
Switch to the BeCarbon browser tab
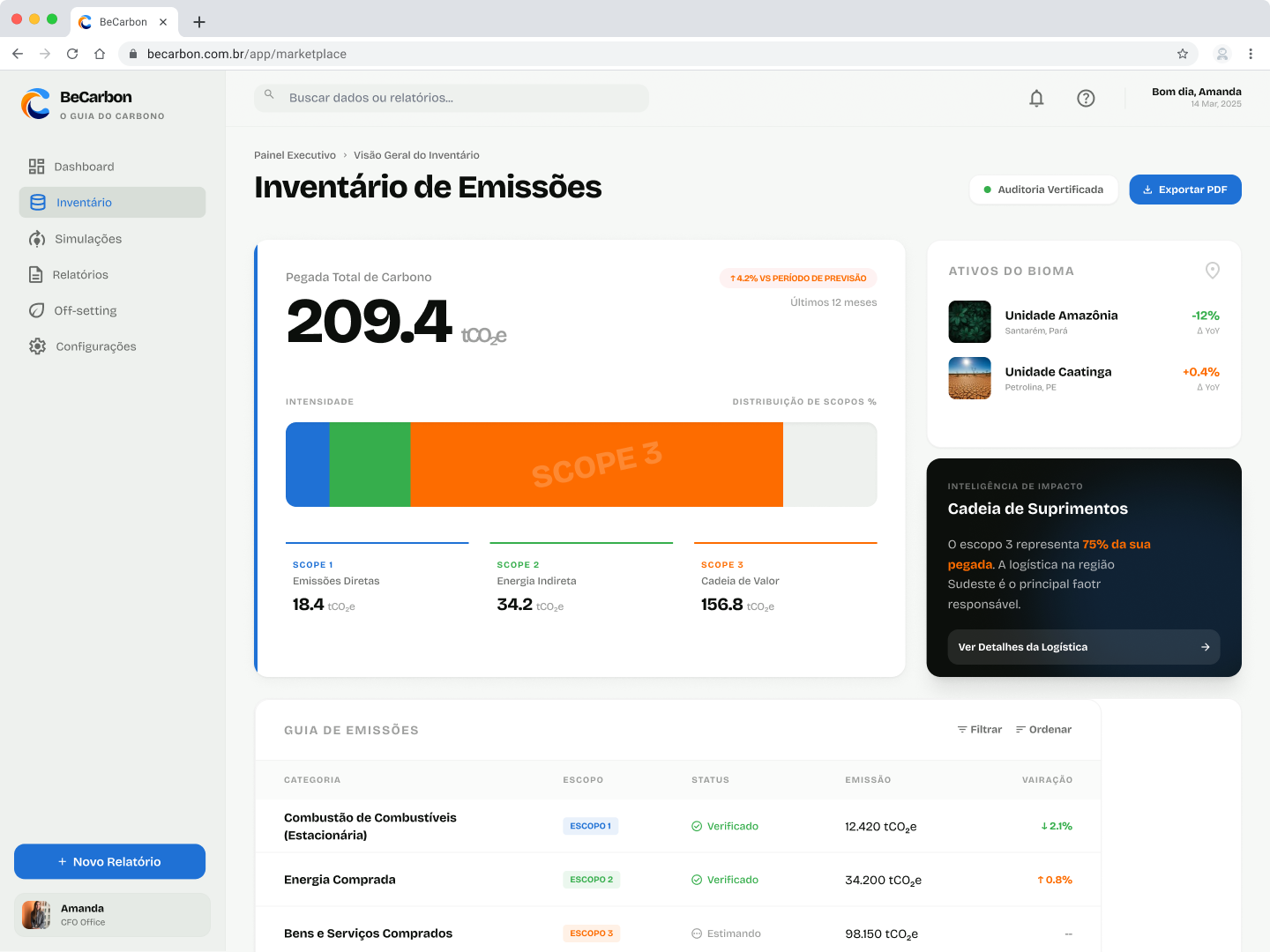(123, 21)
